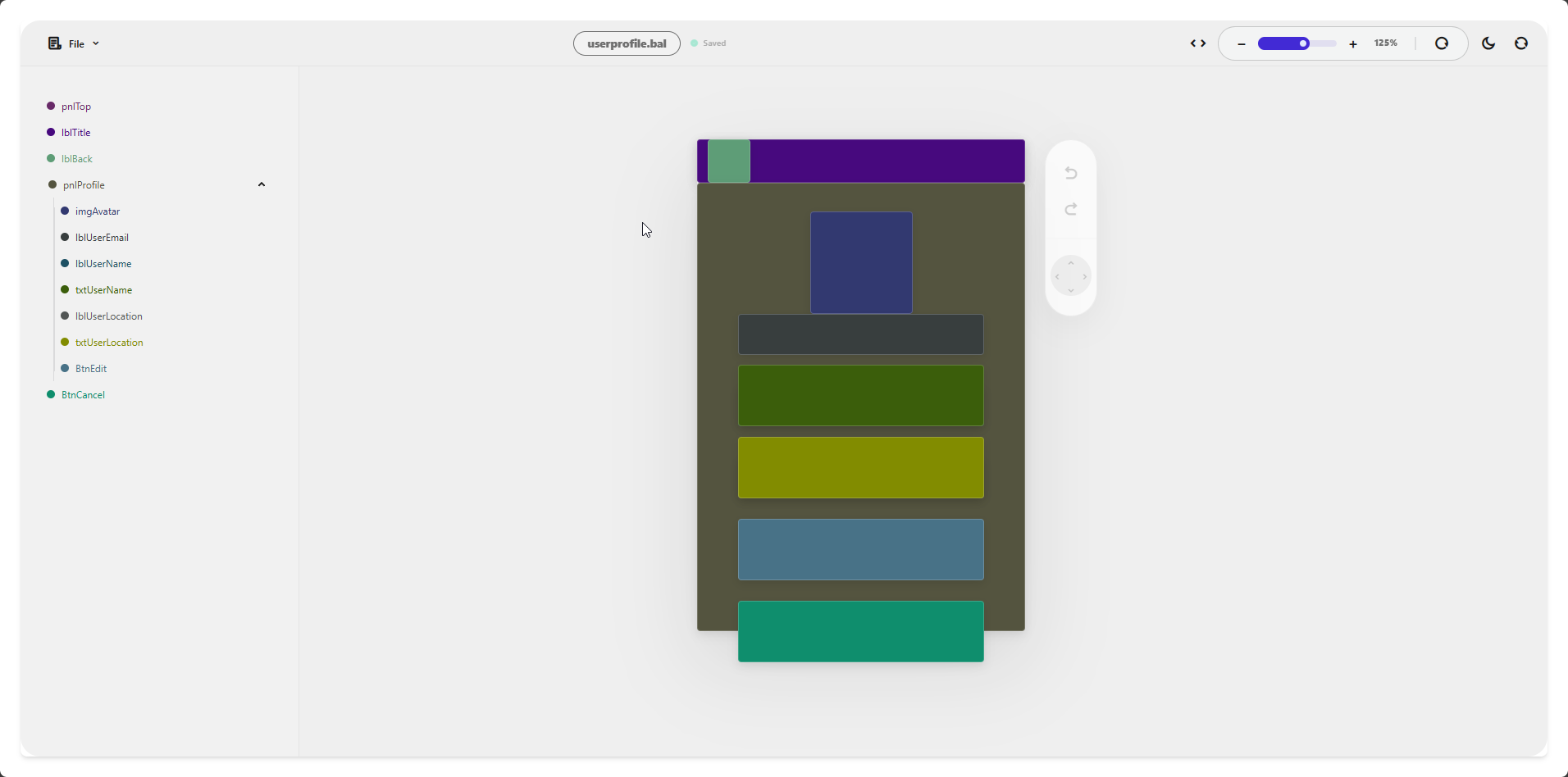
Task: Select the teal BtnCancel rectangle
Action: tap(861, 631)
